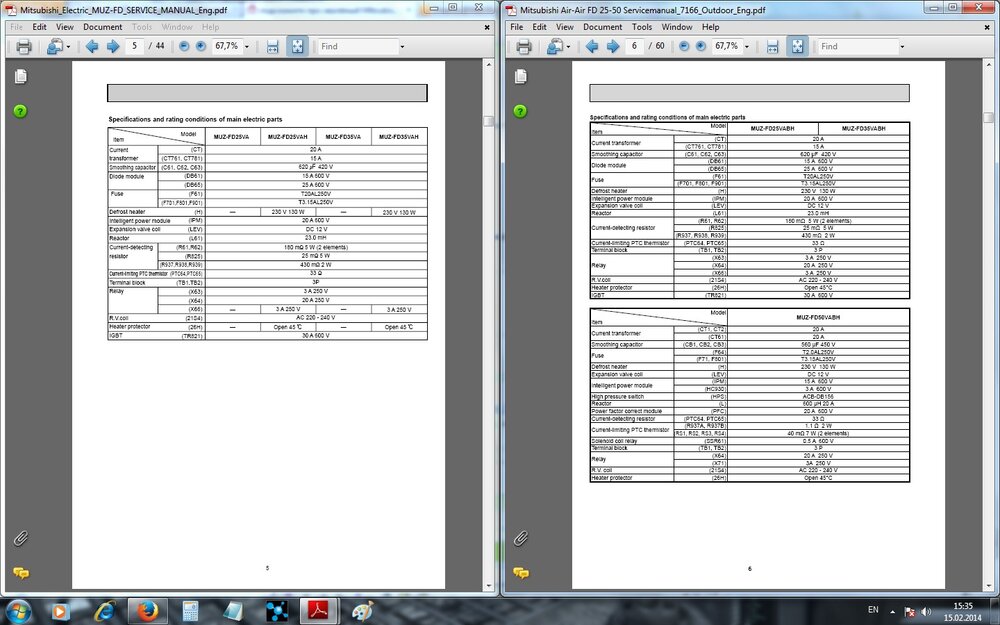Screen dimensions: 1000x625
Task: Open zoom level dropdown in right window
Action: pos(747,47)
